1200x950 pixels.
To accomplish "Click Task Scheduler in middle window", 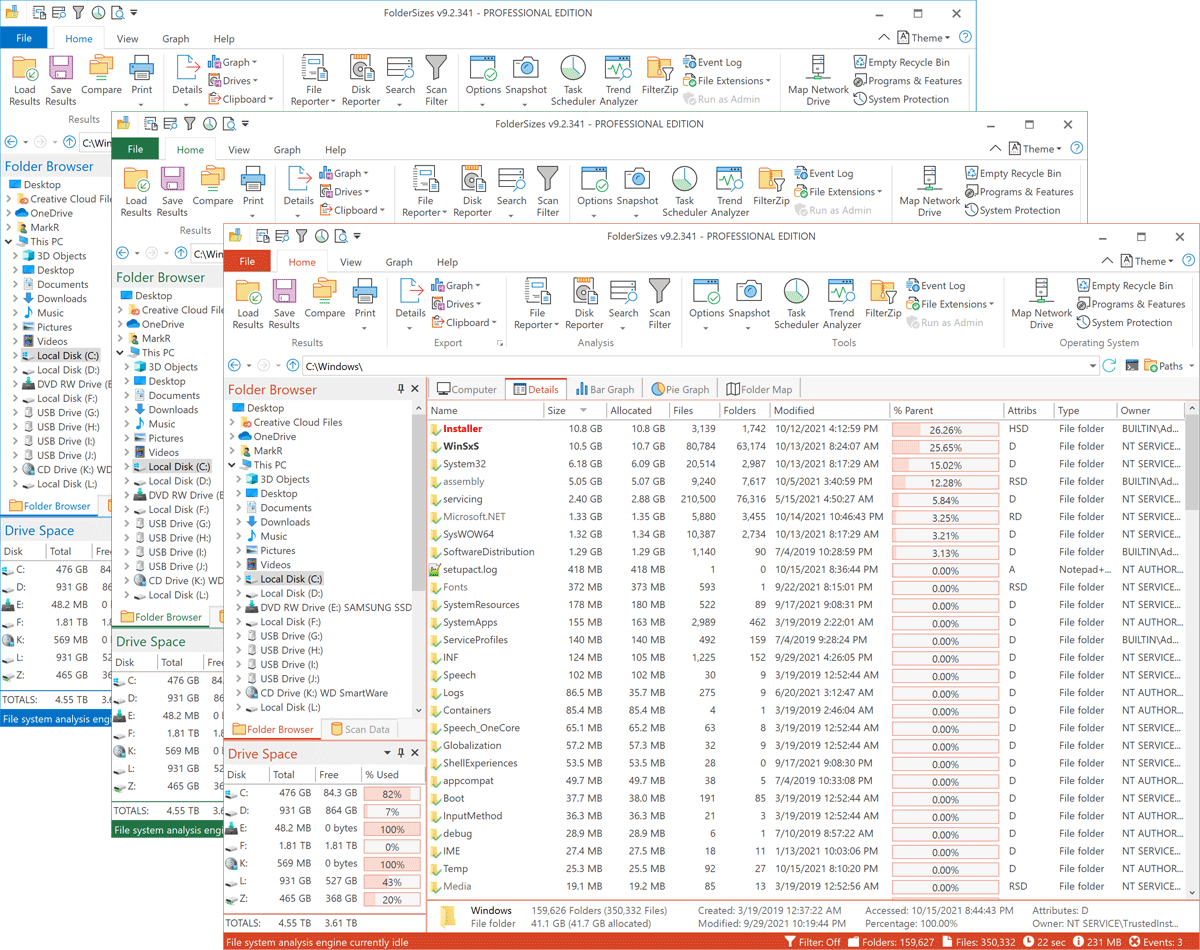I will coord(684,191).
